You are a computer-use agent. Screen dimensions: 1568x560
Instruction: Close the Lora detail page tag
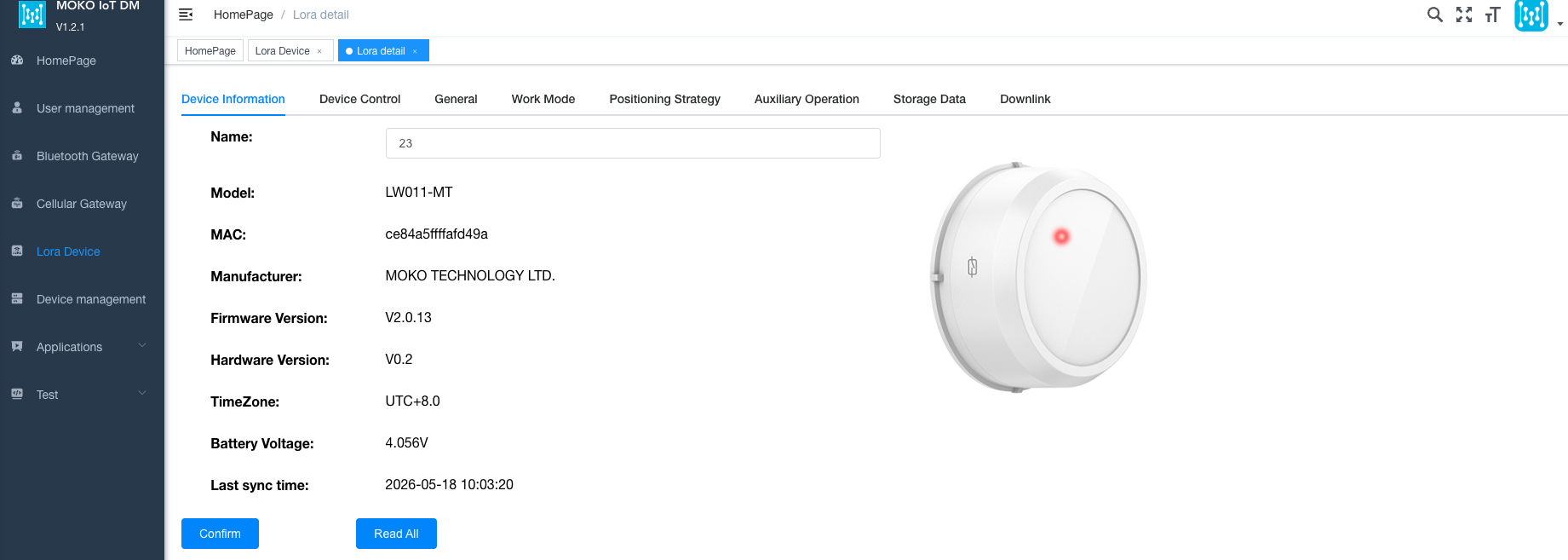click(415, 51)
